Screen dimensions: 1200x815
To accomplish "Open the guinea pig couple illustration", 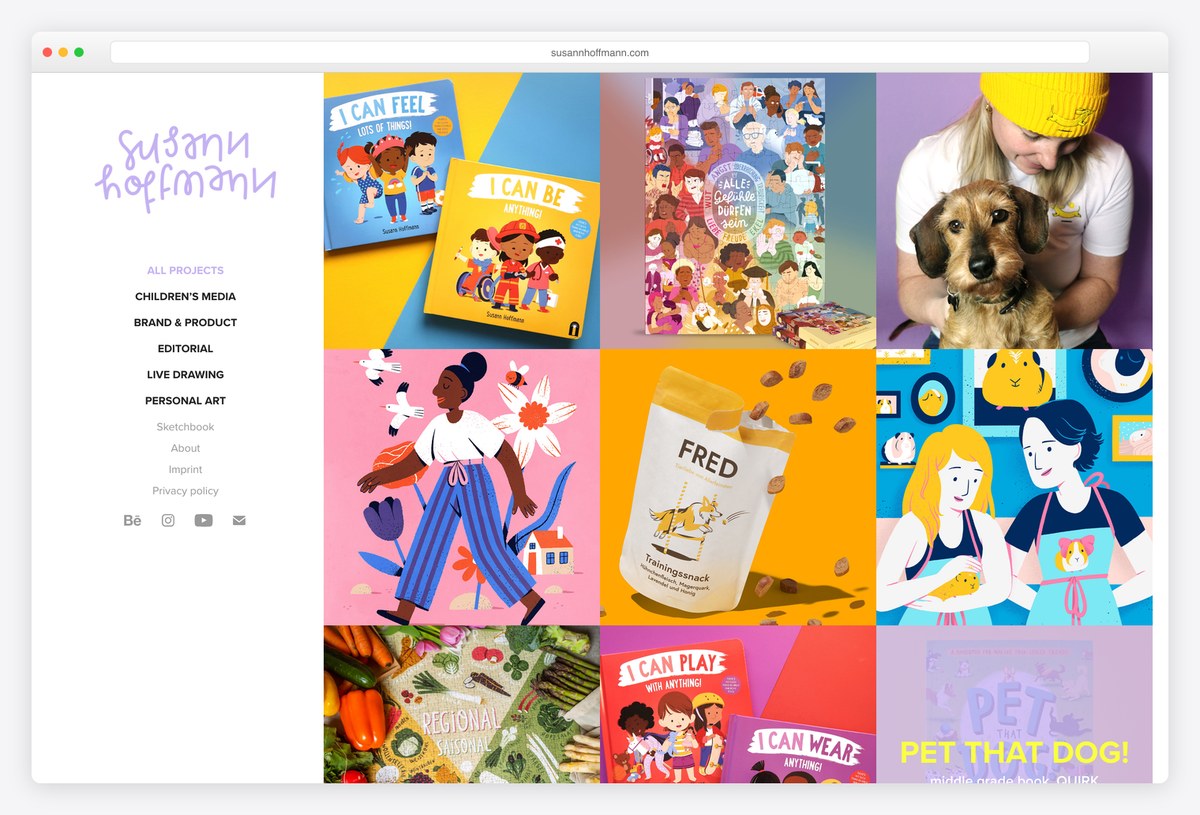I will [1014, 487].
